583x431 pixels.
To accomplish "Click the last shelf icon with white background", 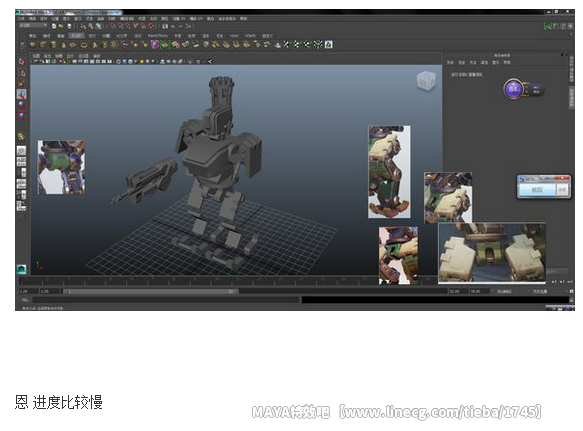I will (x=328, y=45).
